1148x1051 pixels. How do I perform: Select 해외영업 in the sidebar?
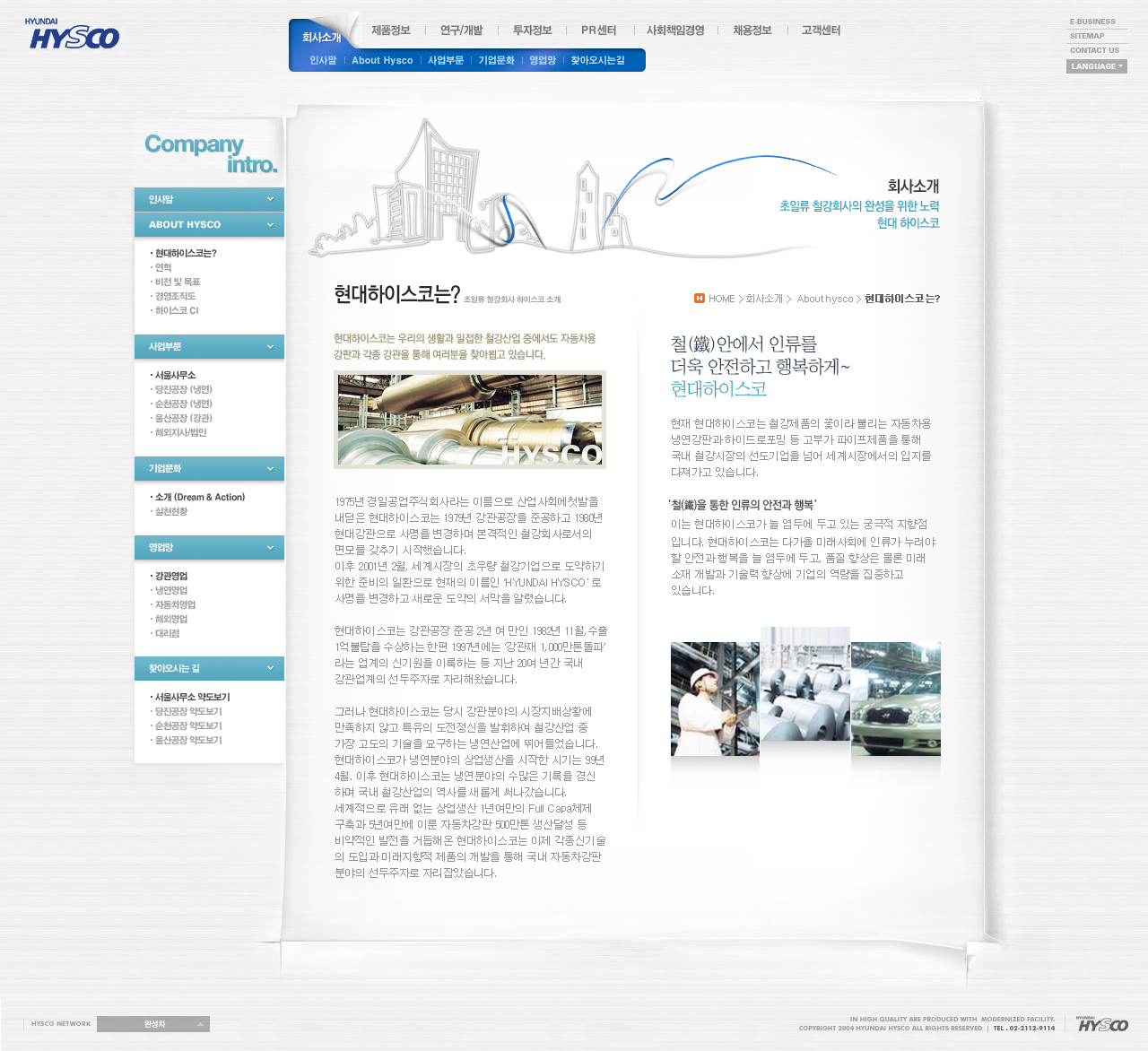click(170, 619)
